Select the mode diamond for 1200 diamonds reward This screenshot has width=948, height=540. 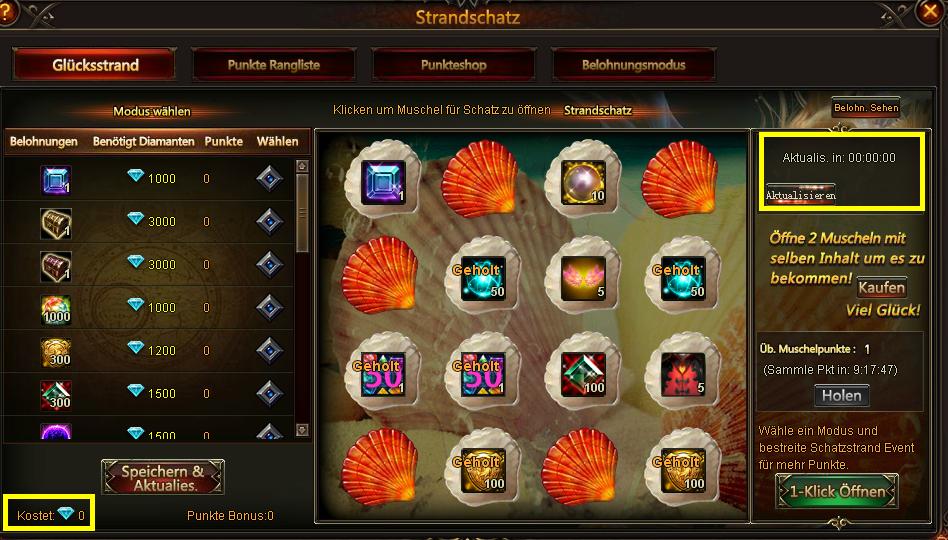(x=269, y=350)
